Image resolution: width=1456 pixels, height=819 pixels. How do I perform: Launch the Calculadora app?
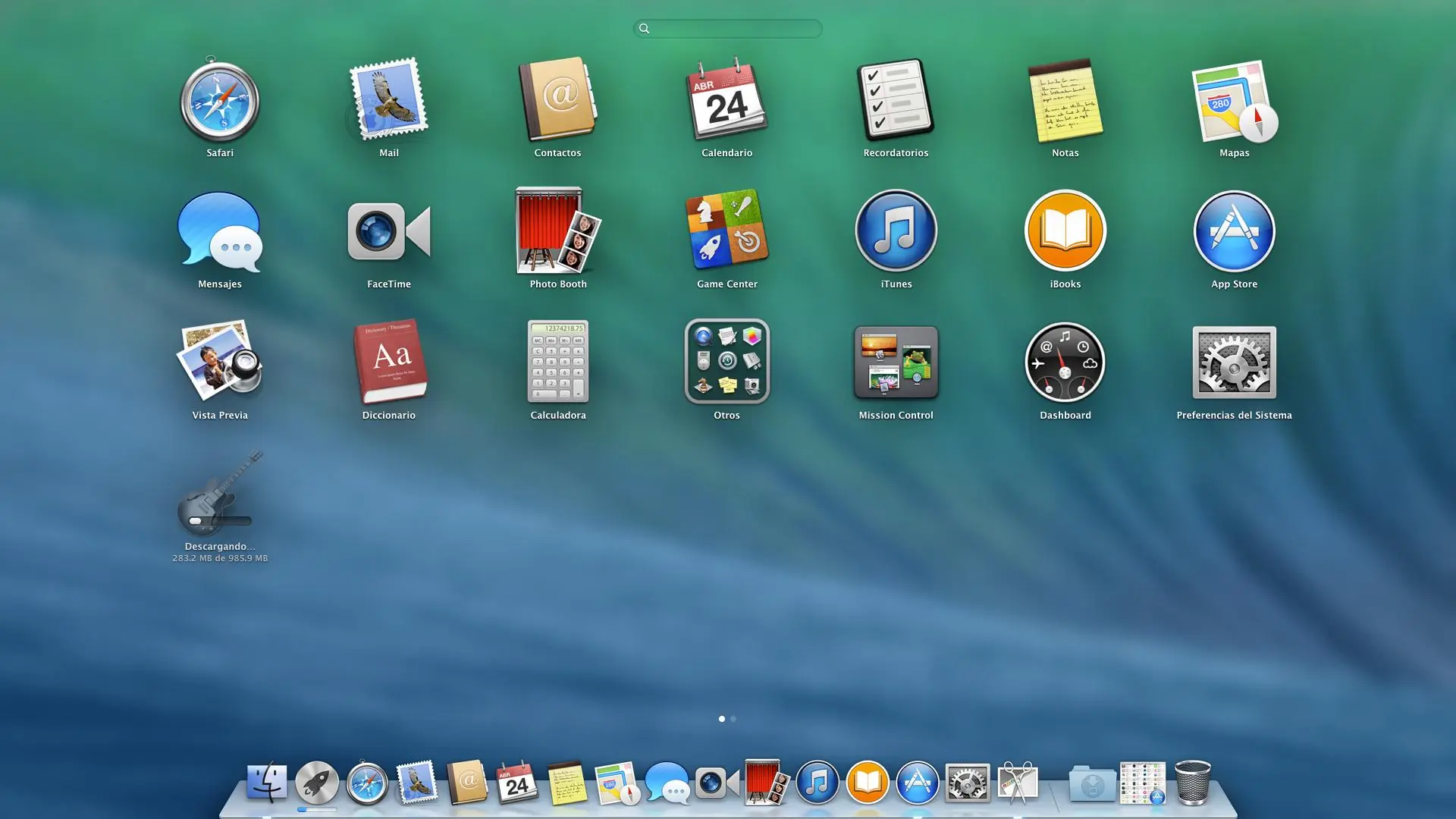[x=558, y=361]
